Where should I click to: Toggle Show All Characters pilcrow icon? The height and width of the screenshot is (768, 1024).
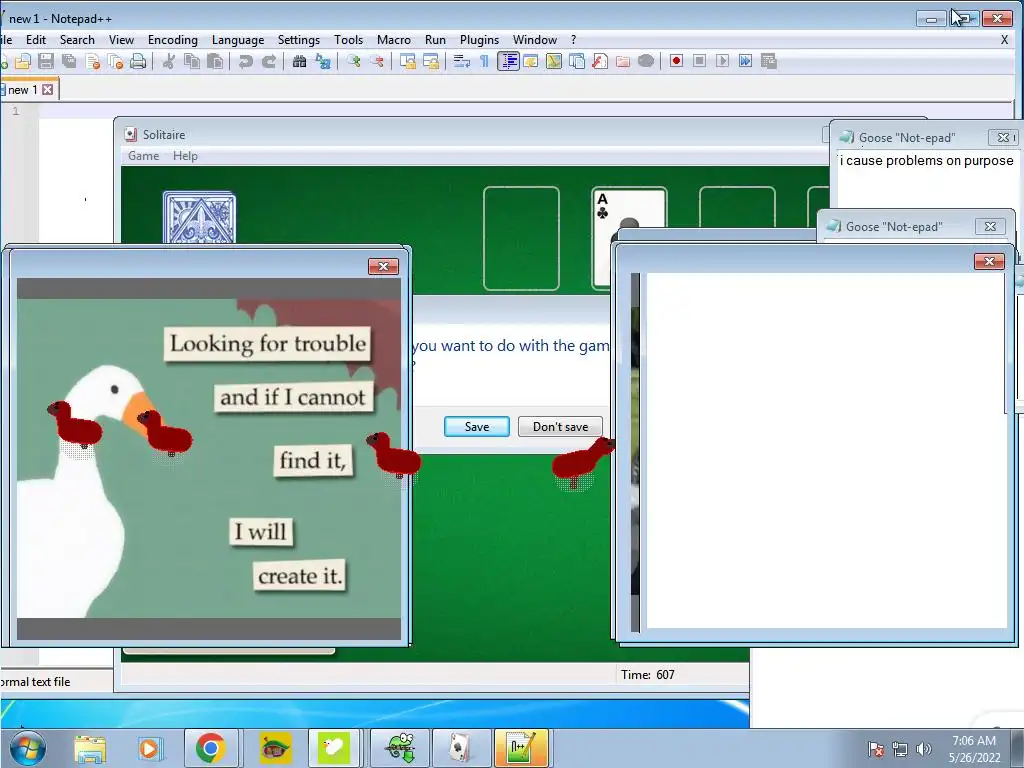(x=485, y=61)
